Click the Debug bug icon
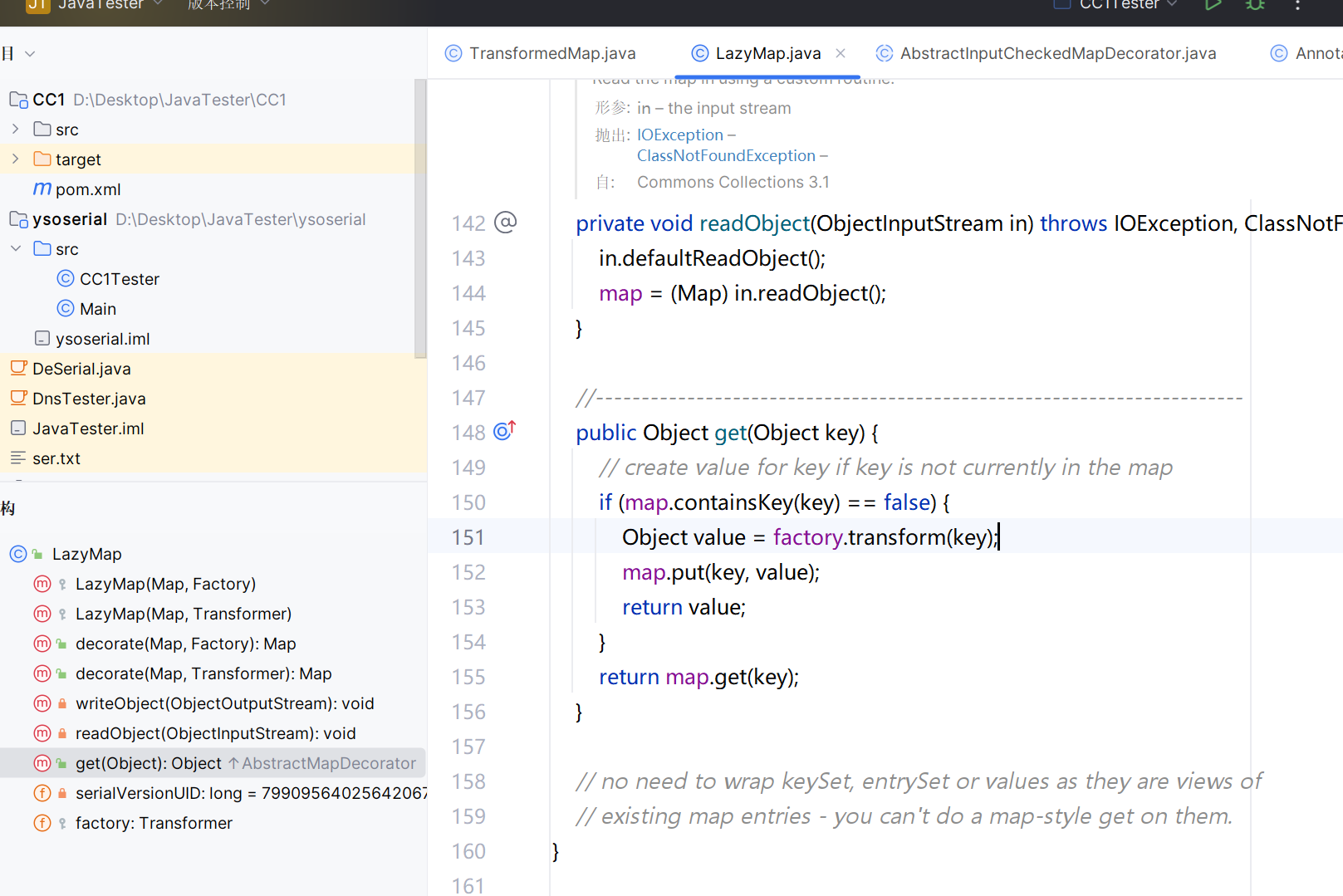1343x896 pixels. 1255,5
